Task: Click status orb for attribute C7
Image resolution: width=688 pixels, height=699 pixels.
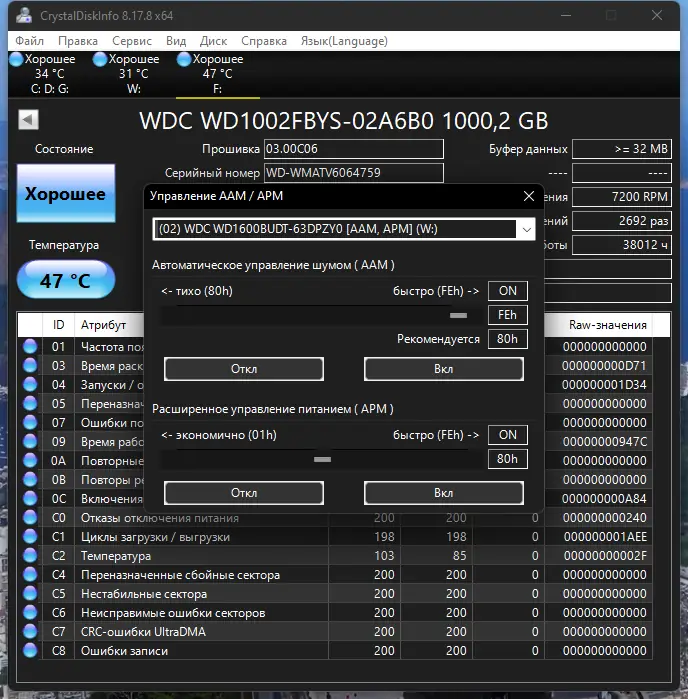Action: 30,631
